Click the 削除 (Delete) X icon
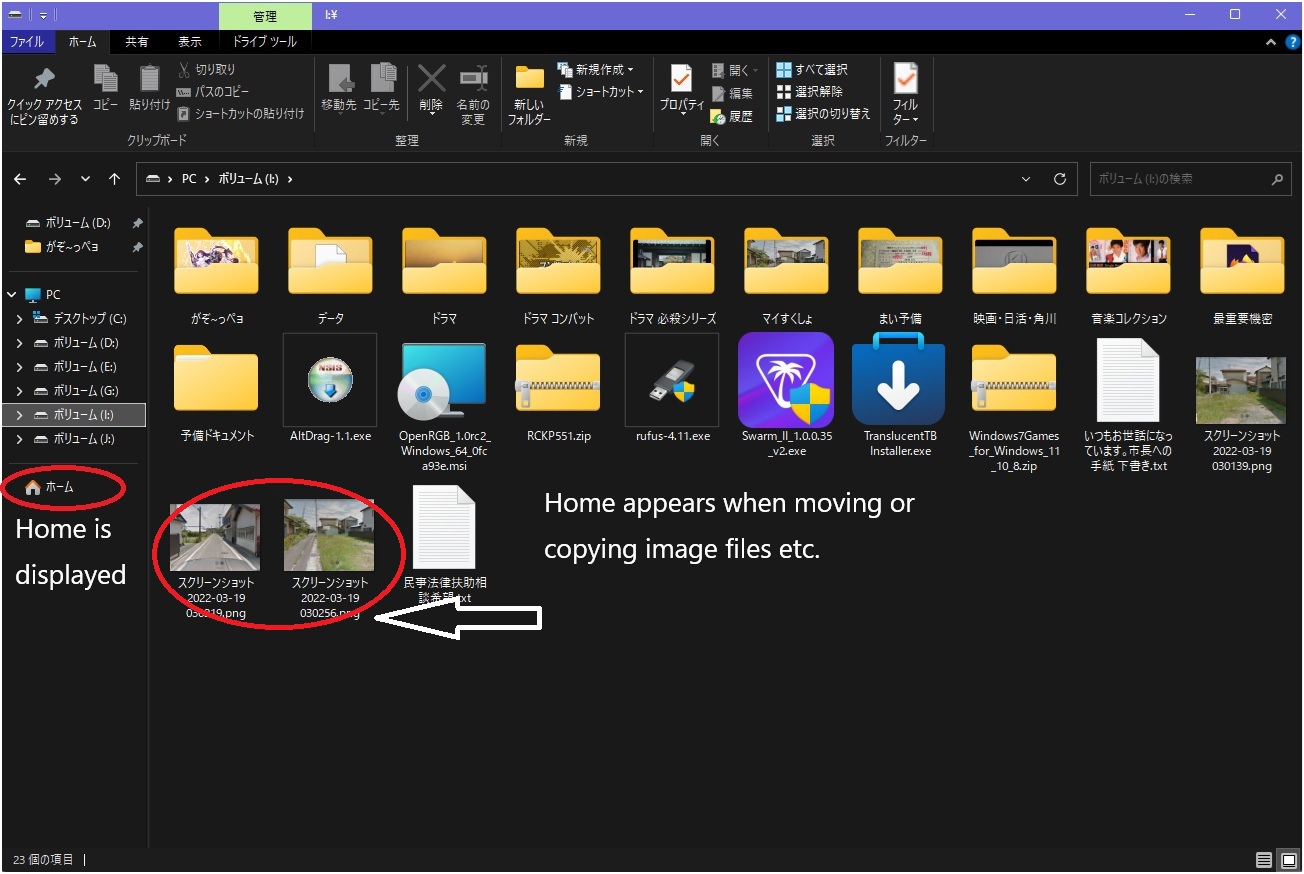The image size is (1304, 874). pyautogui.click(x=431, y=79)
